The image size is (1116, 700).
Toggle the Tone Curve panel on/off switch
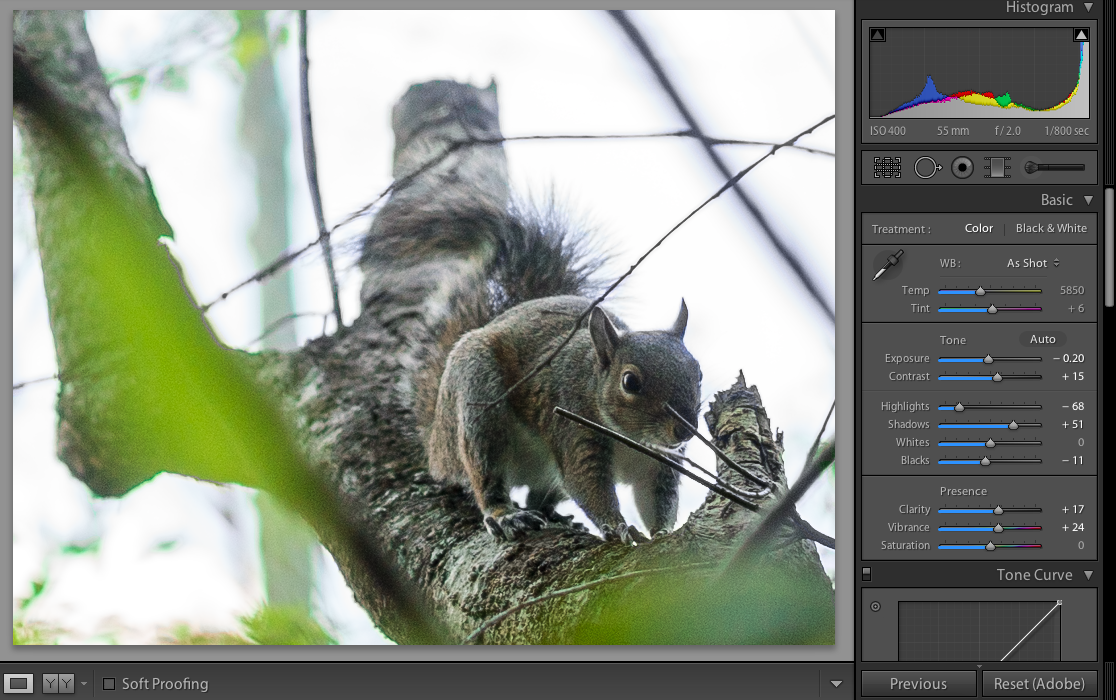[x=866, y=574]
